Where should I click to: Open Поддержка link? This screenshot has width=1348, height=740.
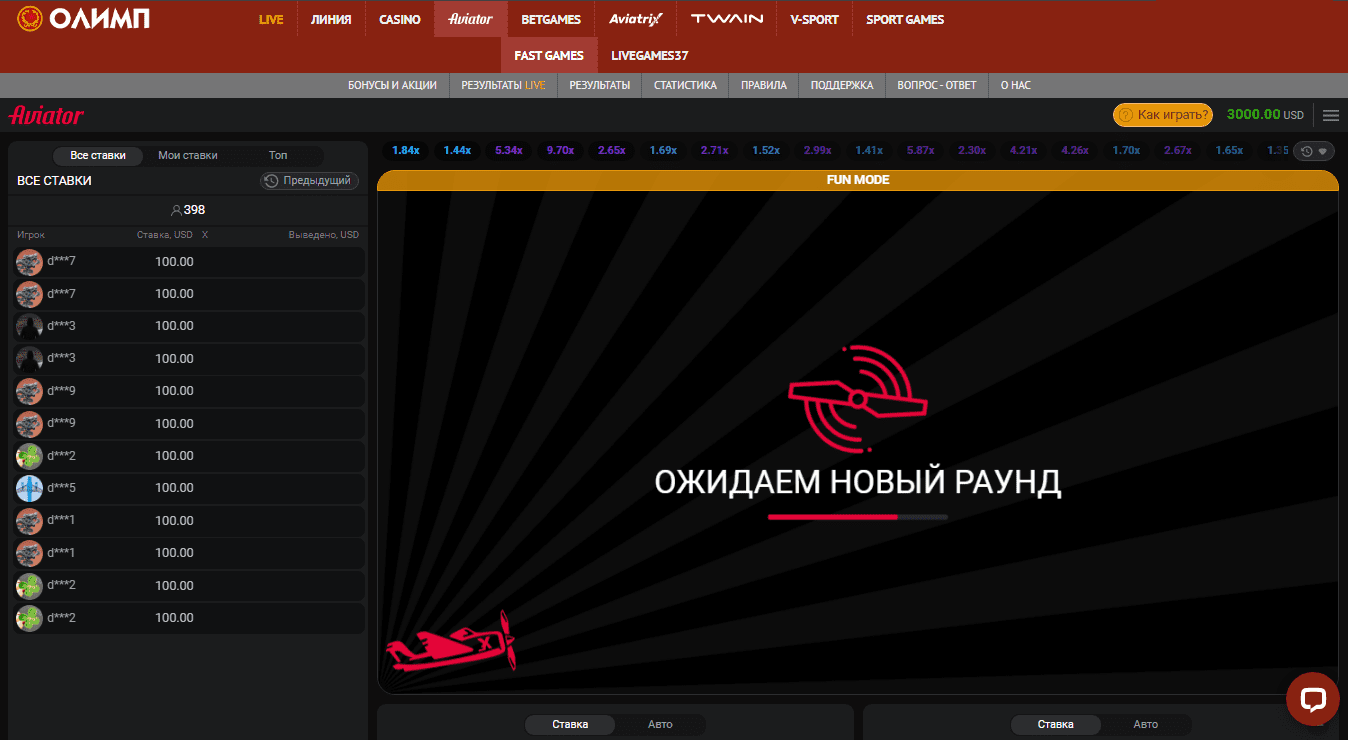842,85
